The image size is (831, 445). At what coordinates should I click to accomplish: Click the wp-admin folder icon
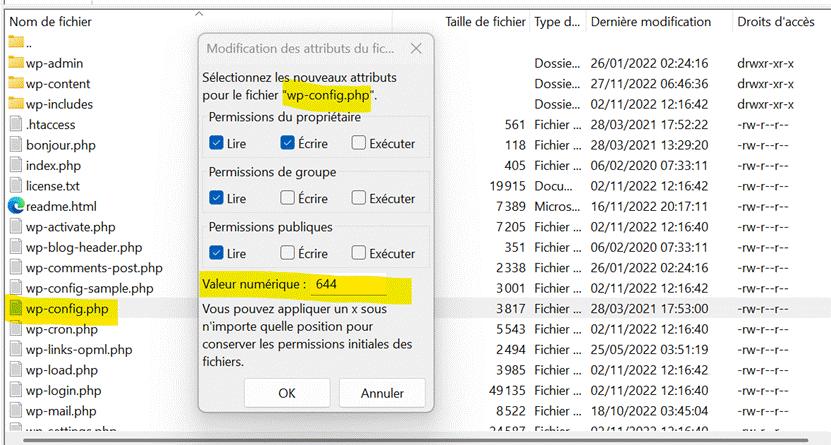[15, 63]
